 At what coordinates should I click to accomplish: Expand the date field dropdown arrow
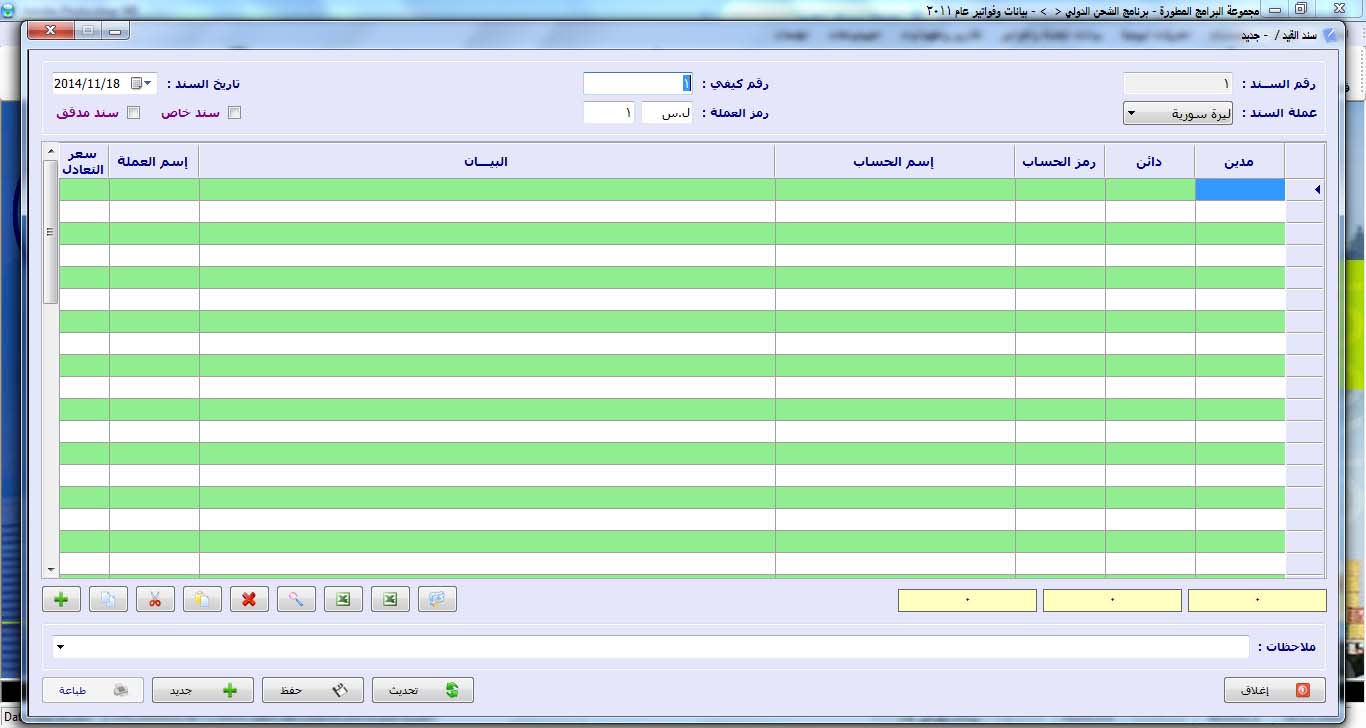[x=149, y=83]
